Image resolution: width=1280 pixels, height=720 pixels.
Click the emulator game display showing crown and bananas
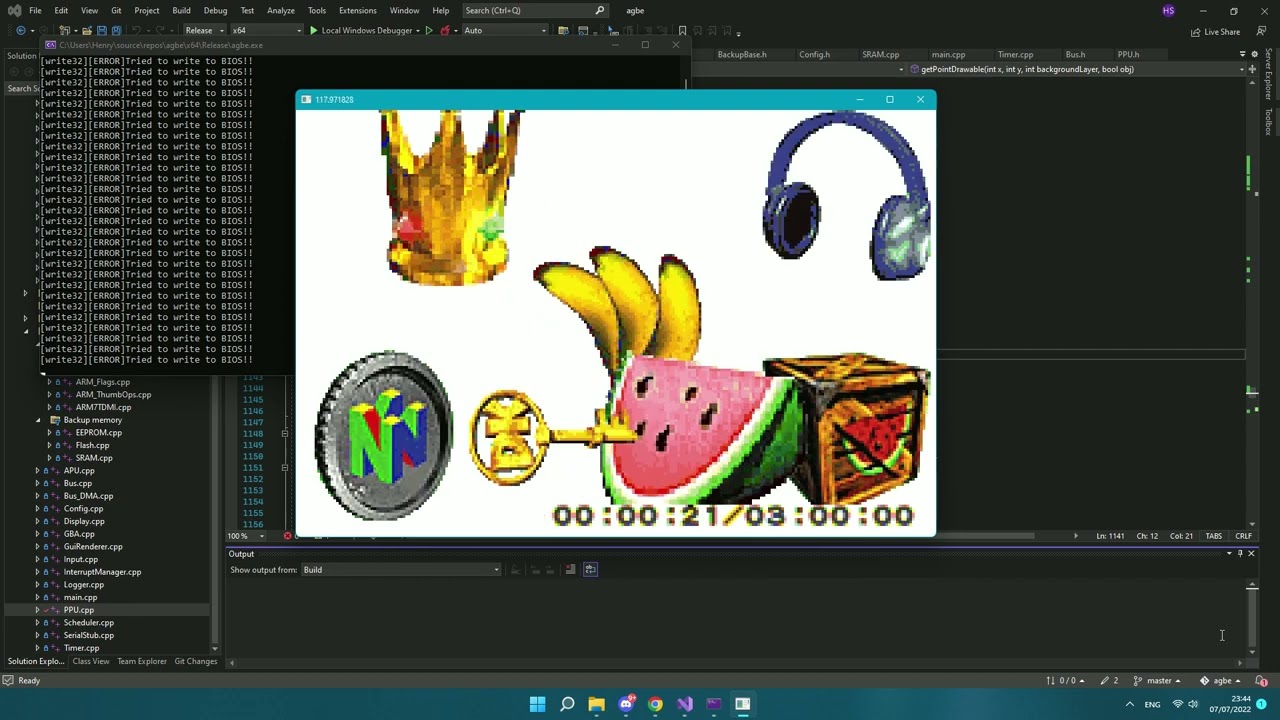(x=616, y=323)
